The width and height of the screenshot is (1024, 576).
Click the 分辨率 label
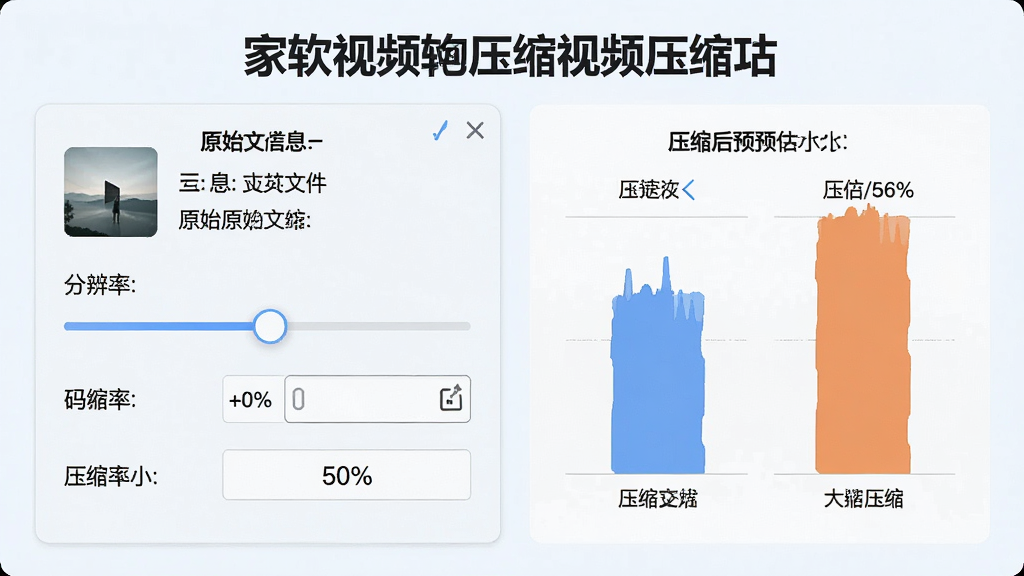click(x=100, y=285)
